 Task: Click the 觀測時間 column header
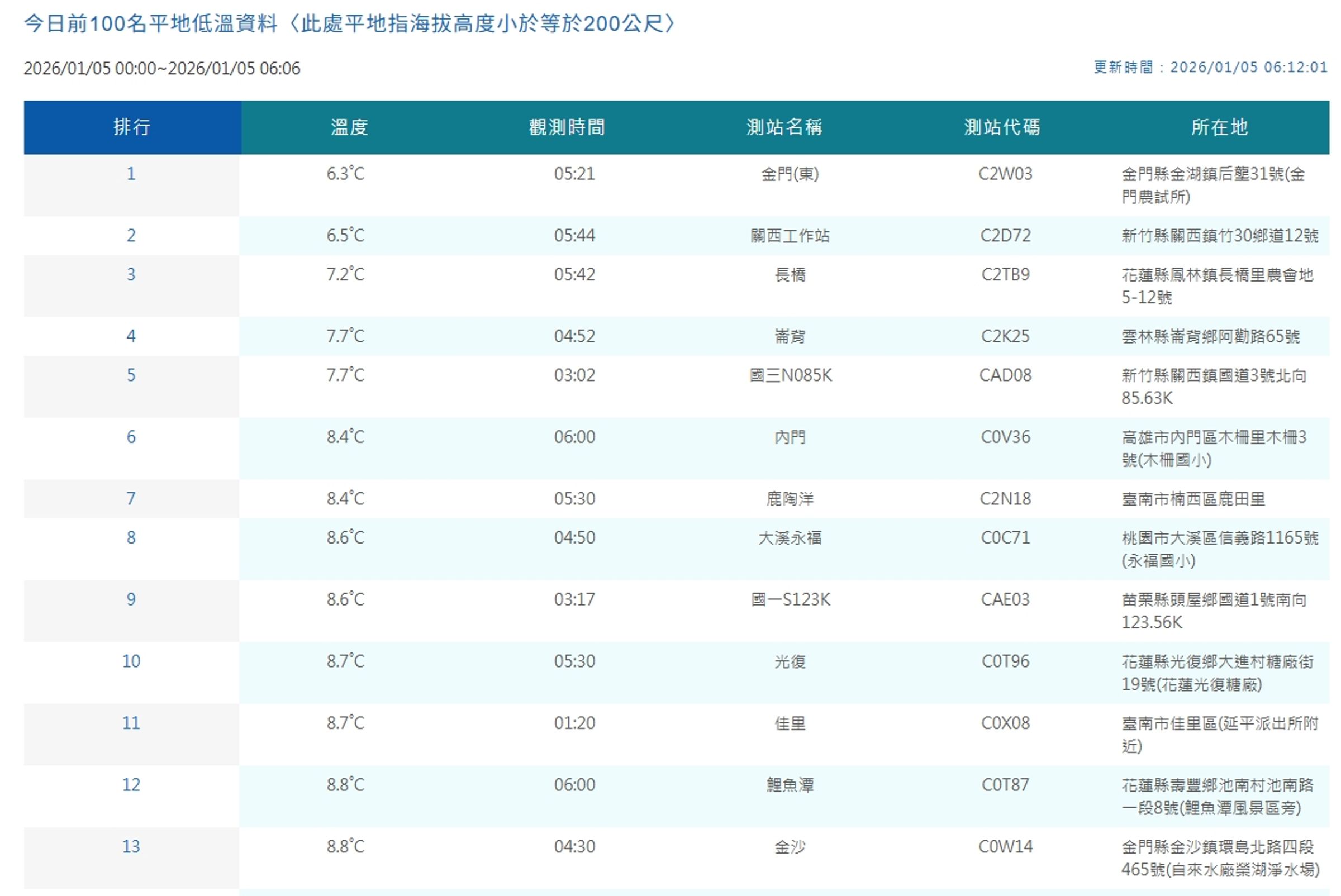click(567, 127)
